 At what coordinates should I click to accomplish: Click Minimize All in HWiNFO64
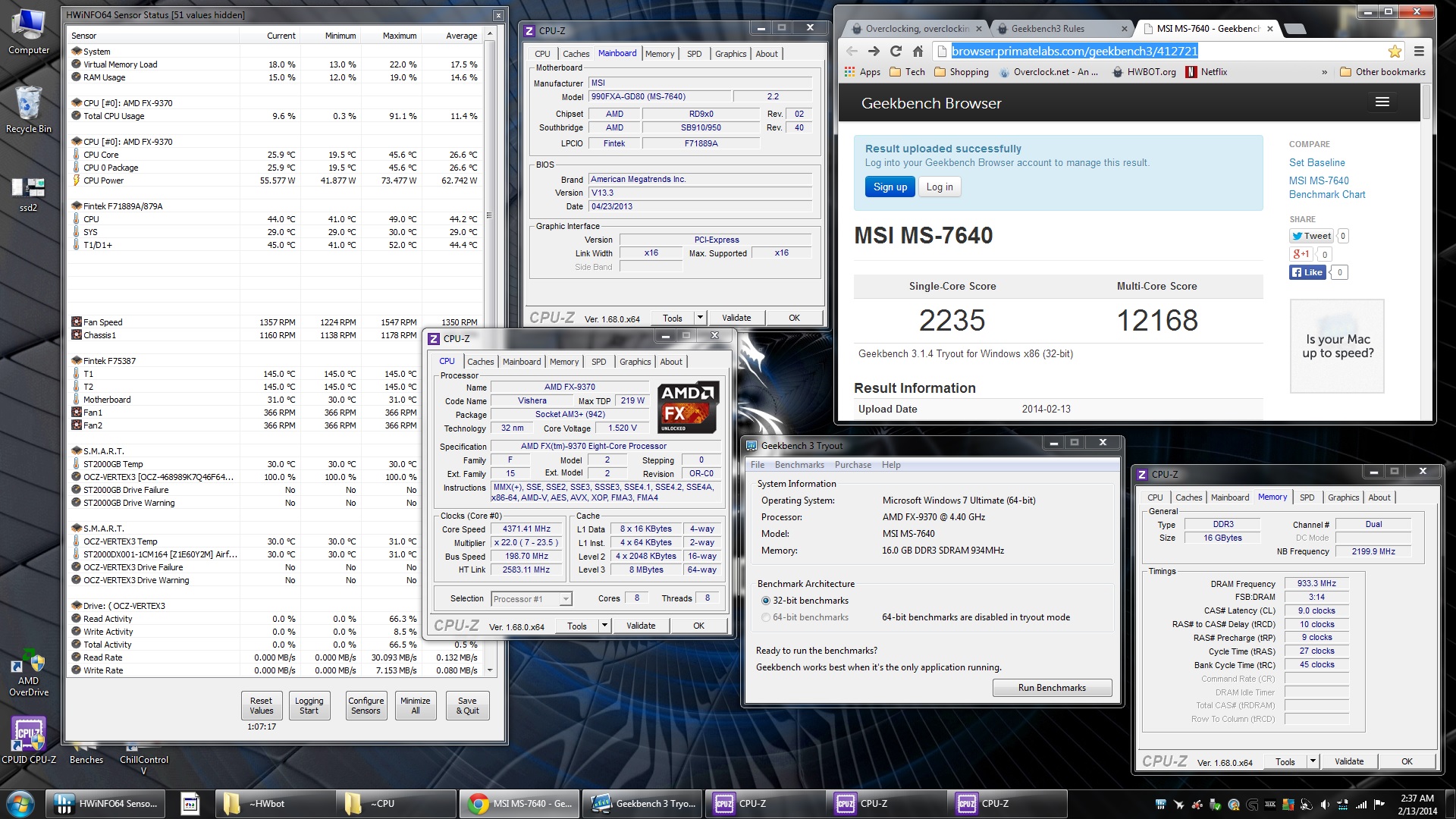click(416, 705)
